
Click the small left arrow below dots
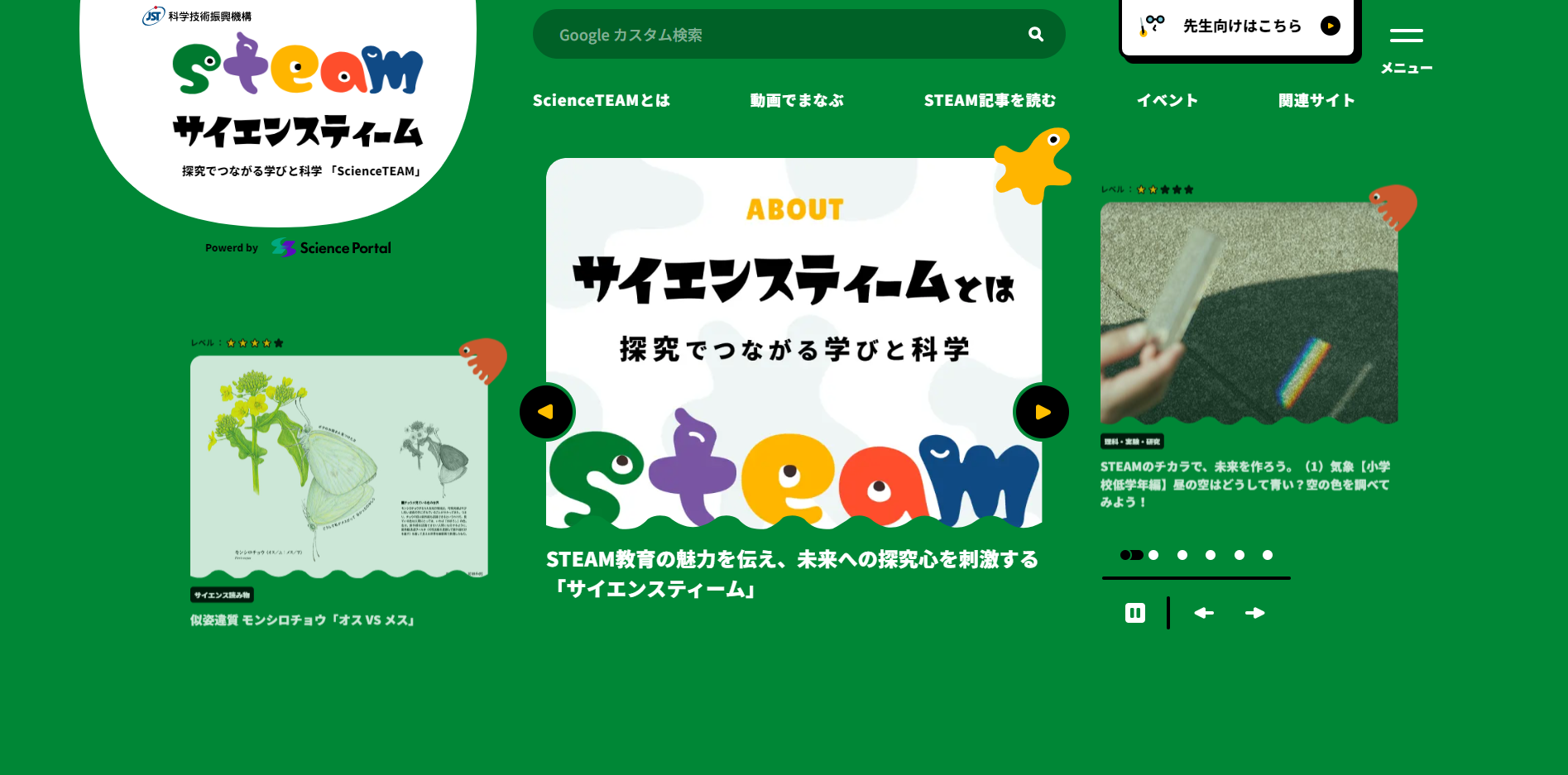1204,613
